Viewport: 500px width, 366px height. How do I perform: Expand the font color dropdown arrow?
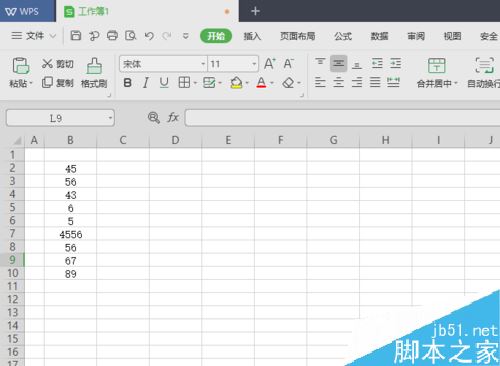(x=272, y=83)
